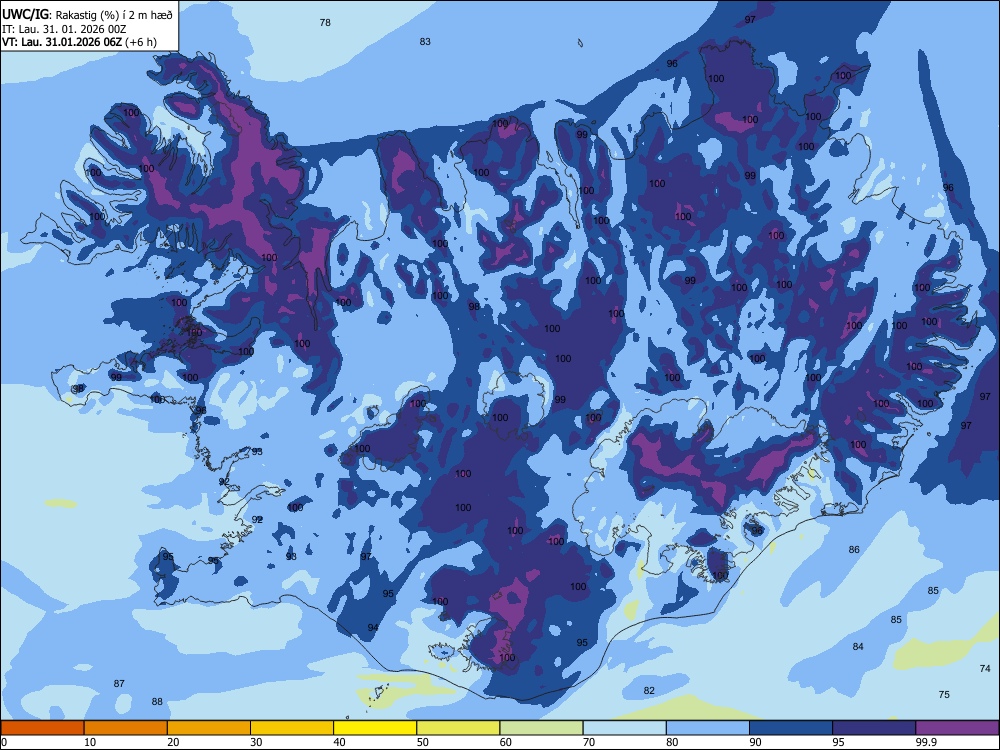Image resolution: width=1000 pixels, height=750 pixels.
Task: Select the pale yellow-green 50–60 legend swatch
Action: (x=458, y=728)
